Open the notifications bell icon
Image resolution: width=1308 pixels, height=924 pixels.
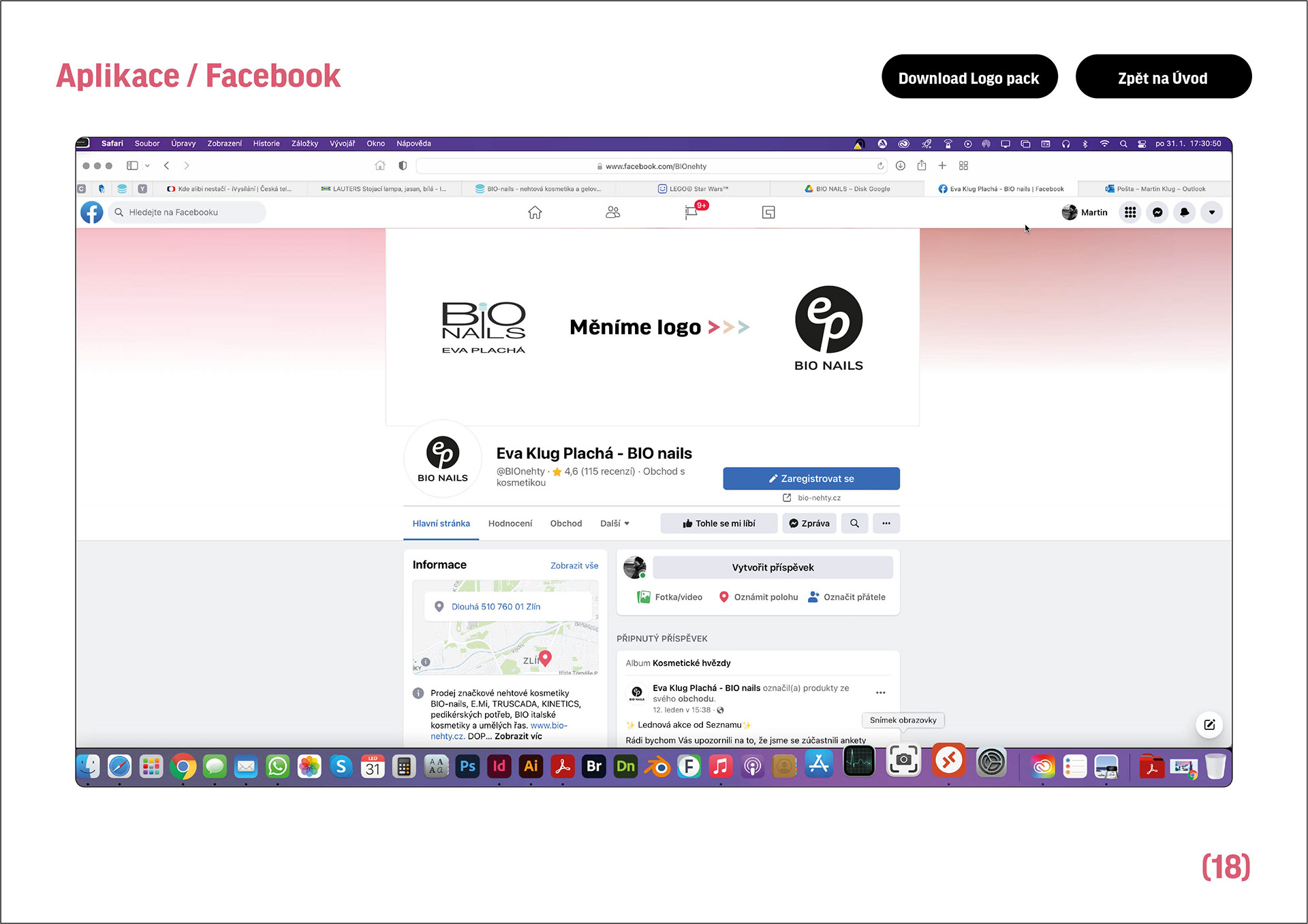pyautogui.click(x=1185, y=212)
